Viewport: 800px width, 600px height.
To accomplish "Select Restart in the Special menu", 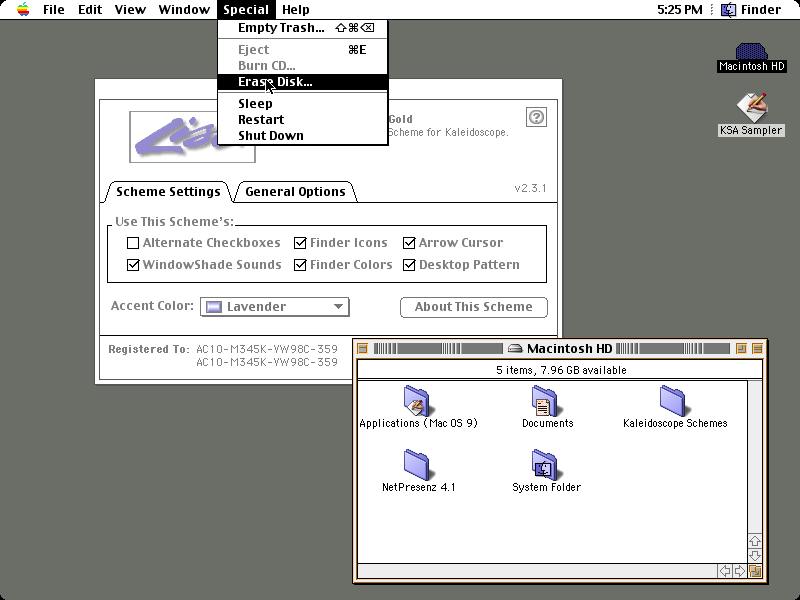I will (303, 119).
